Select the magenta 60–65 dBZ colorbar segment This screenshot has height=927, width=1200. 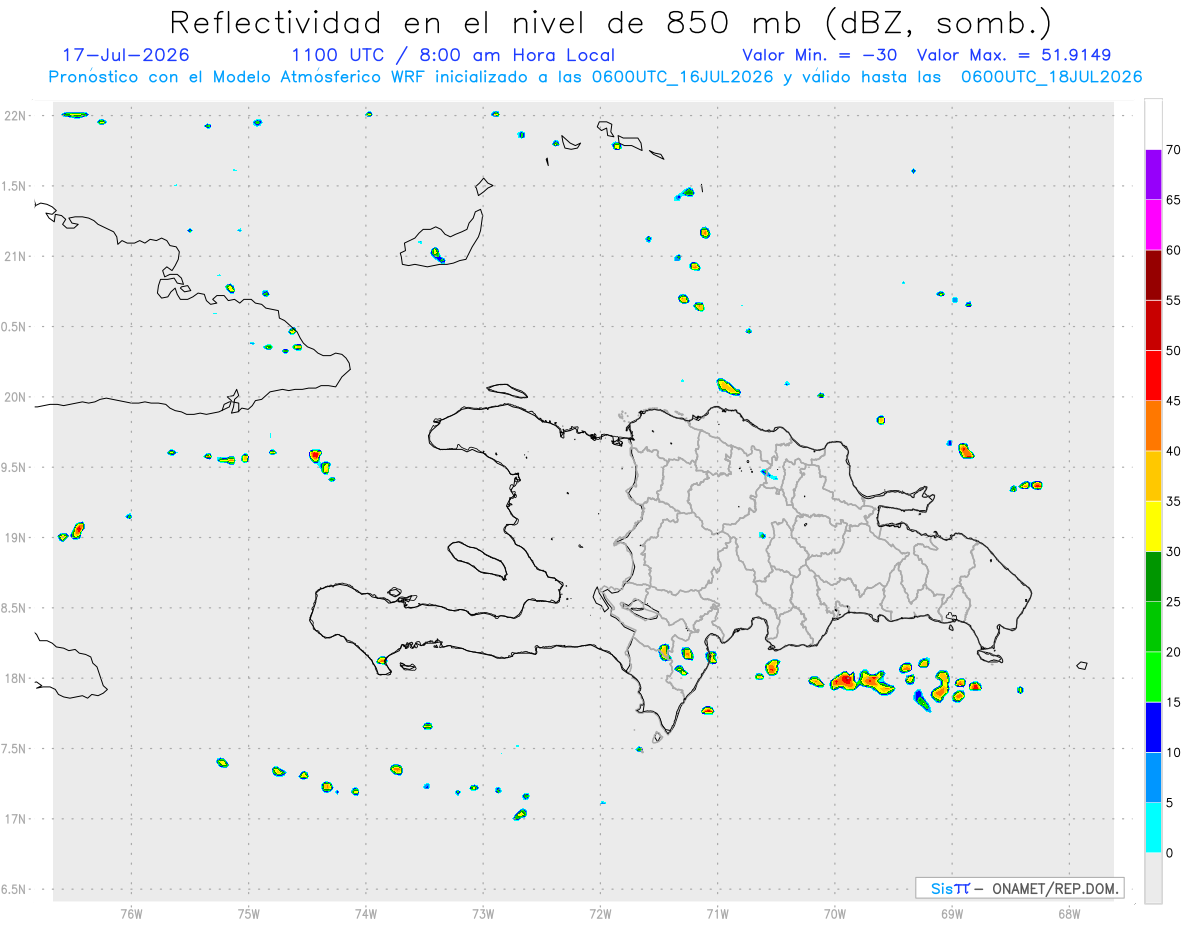[1153, 225]
